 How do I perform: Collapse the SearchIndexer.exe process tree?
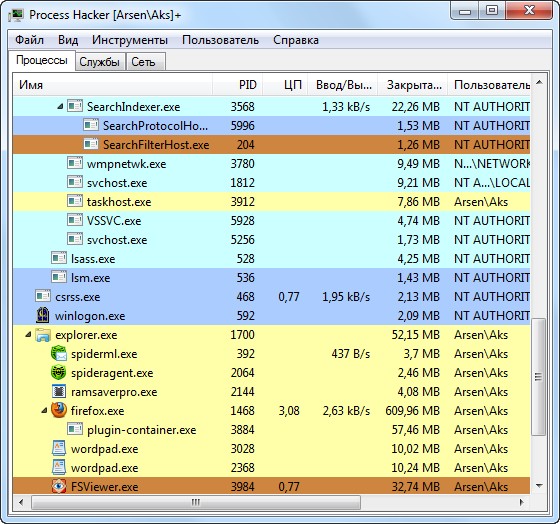tap(60, 106)
